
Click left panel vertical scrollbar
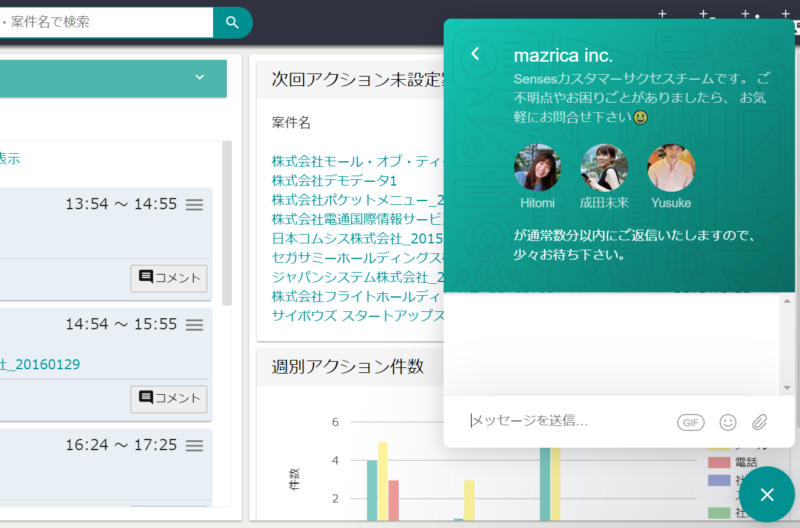(x=228, y=223)
